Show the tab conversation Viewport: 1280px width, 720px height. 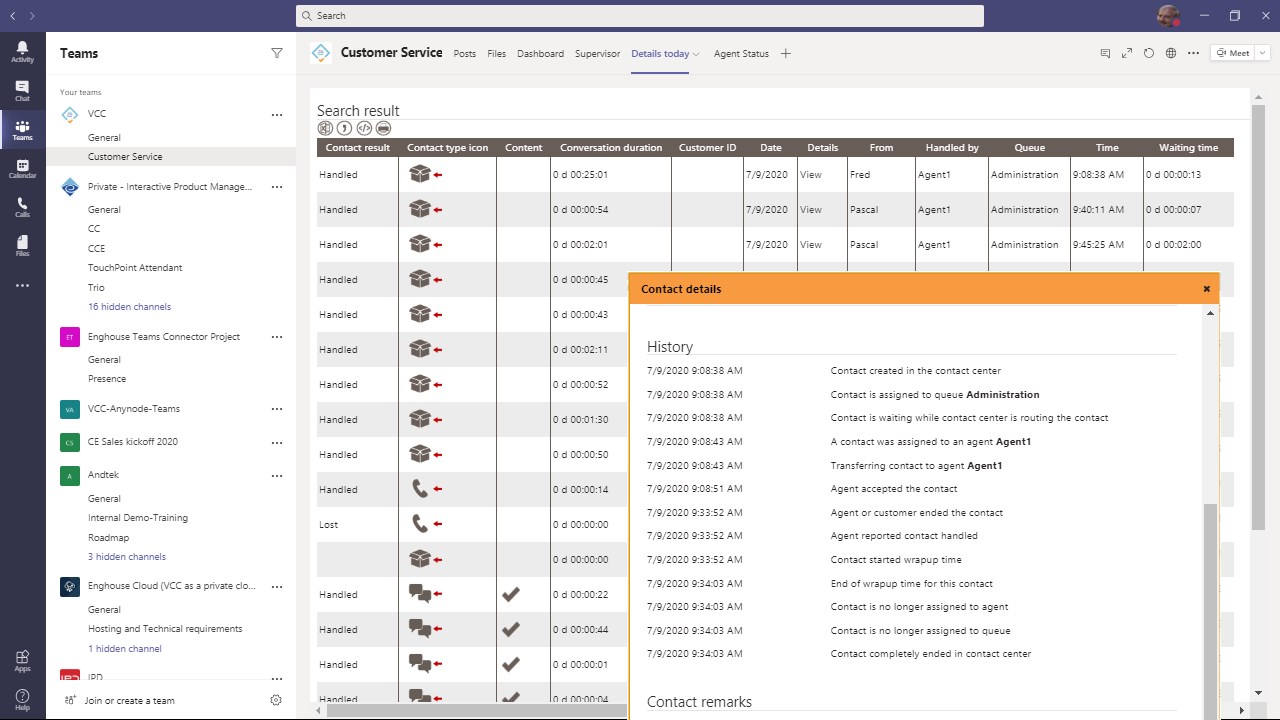coord(1105,54)
